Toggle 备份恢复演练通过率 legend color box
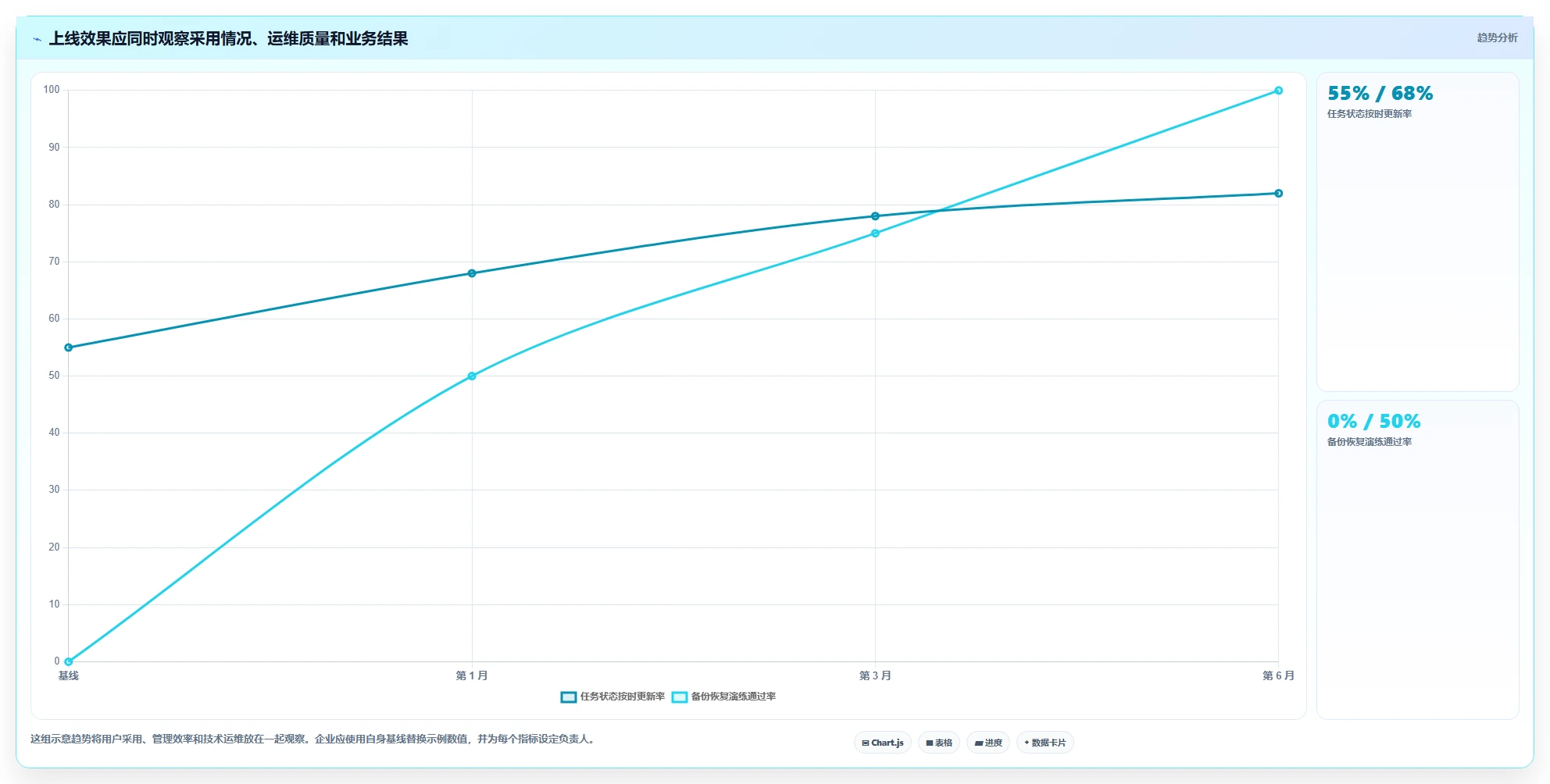Image resolution: width=1550 pixels, height=784 pixels. pos(680,697)
